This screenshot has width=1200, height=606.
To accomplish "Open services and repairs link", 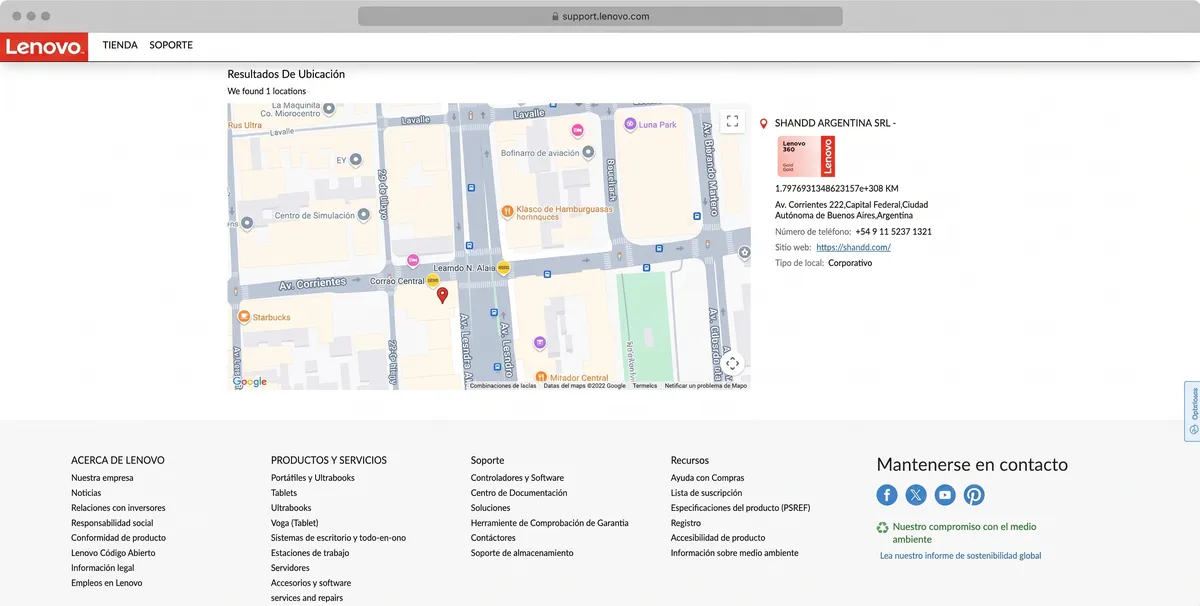I will pos(307,598).
